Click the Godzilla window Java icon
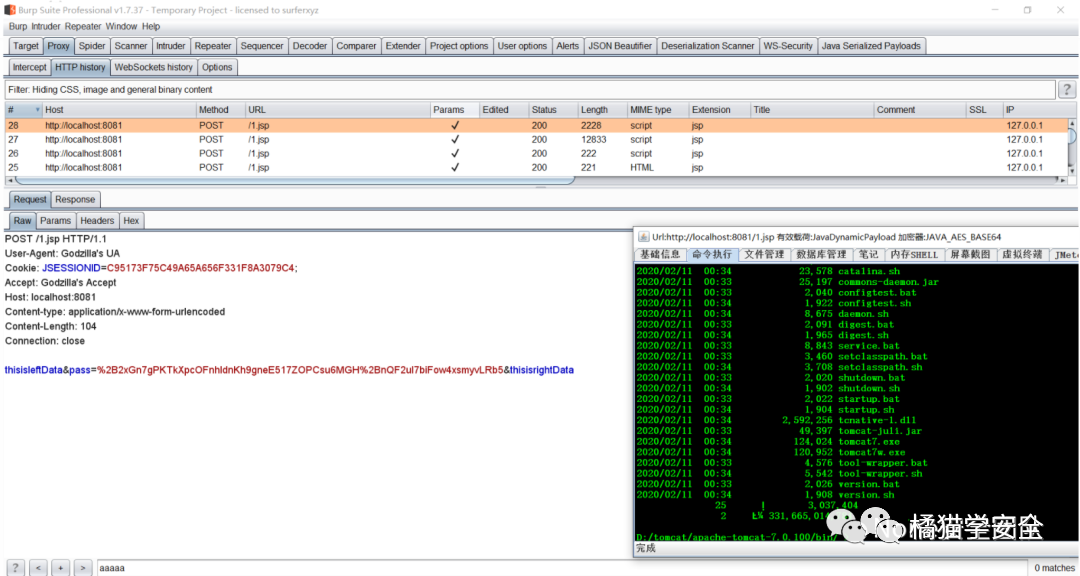Image resolution: width=1080 pixels, height=576 pixels. (x=643, y=236)
